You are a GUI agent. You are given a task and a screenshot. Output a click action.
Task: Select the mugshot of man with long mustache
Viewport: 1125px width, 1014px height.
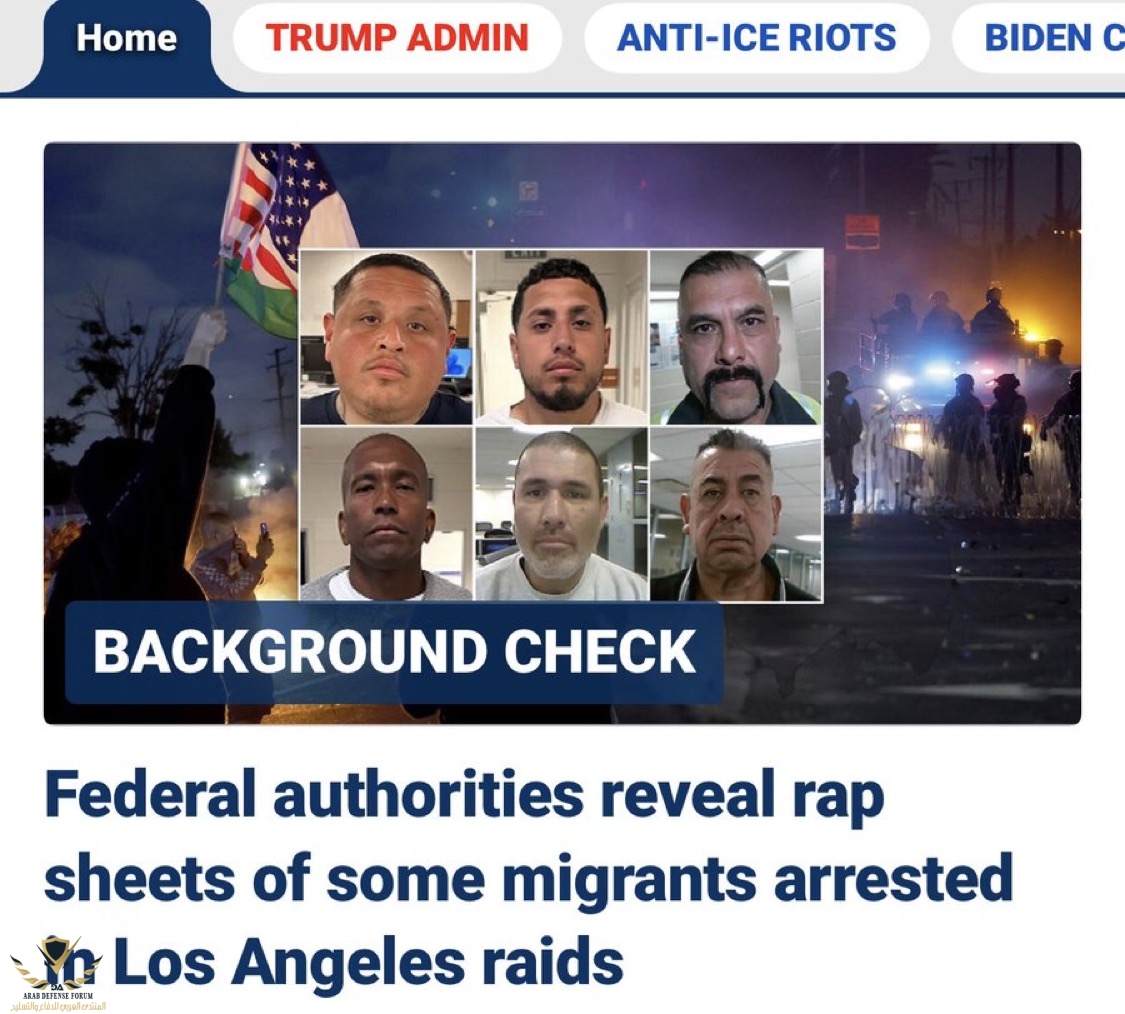(736, 337)
